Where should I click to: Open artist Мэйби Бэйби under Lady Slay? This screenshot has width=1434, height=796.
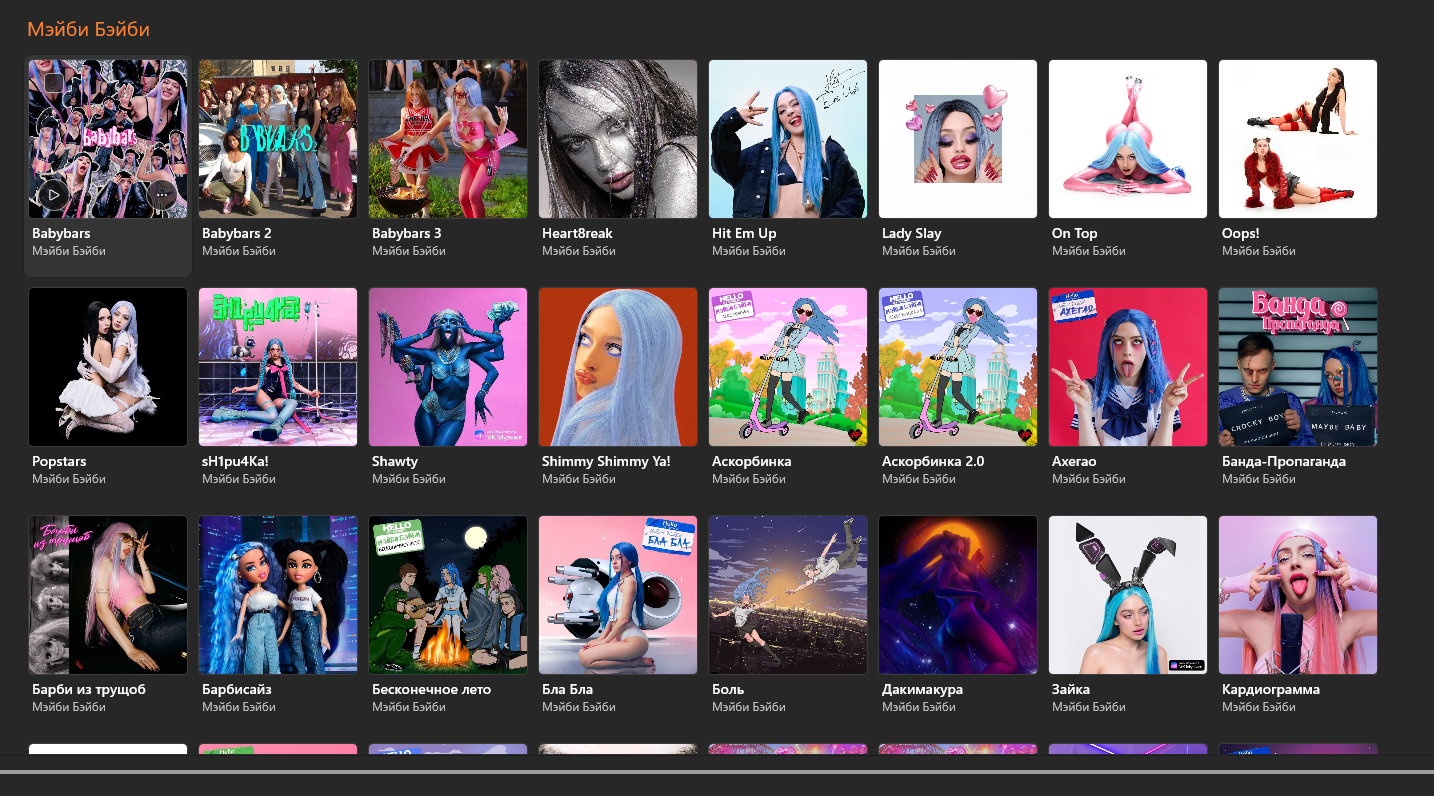pyautogui.click(x=919, y=251)
